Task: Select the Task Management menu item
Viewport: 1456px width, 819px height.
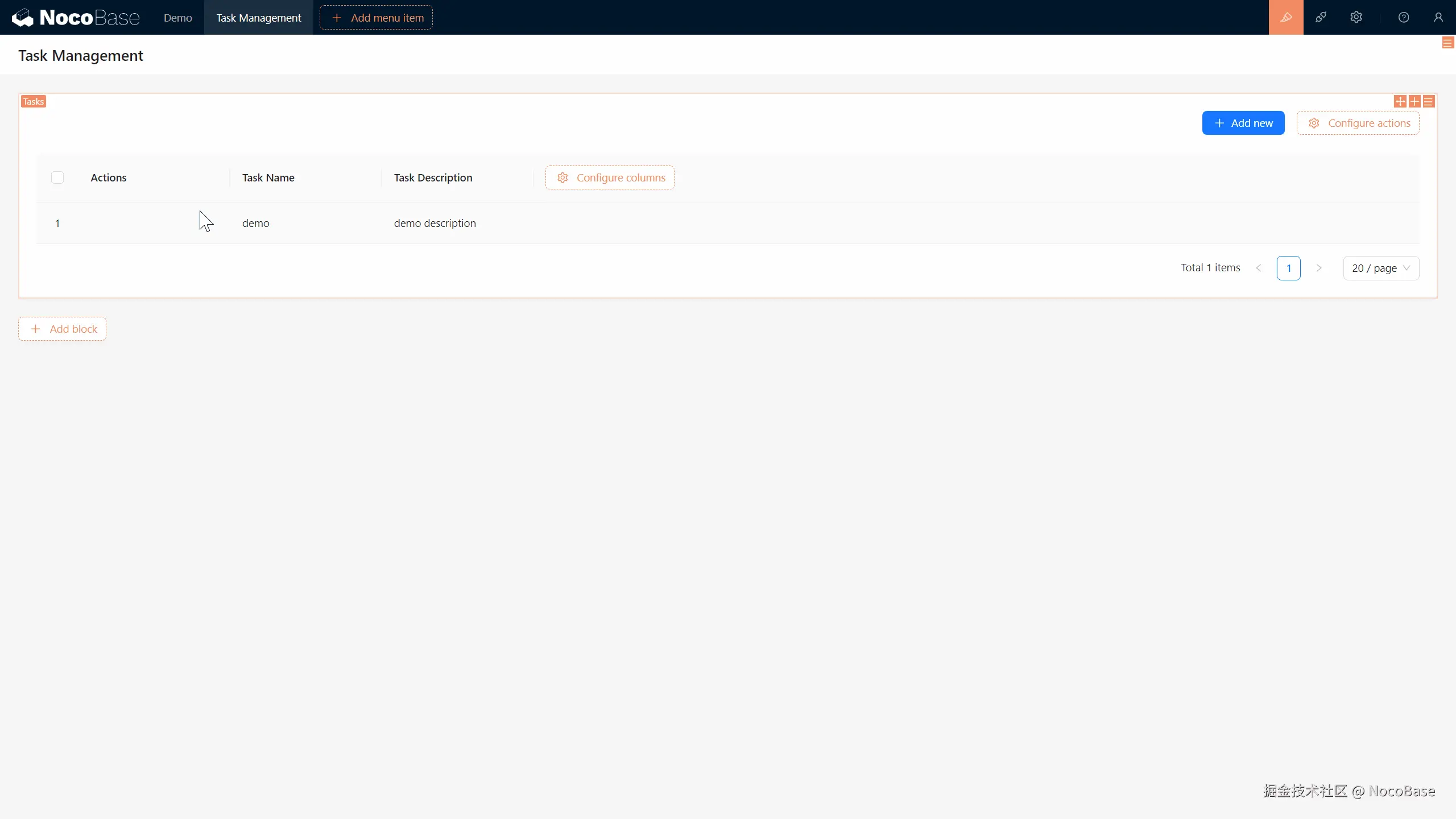Action: (x=259, y=18)
